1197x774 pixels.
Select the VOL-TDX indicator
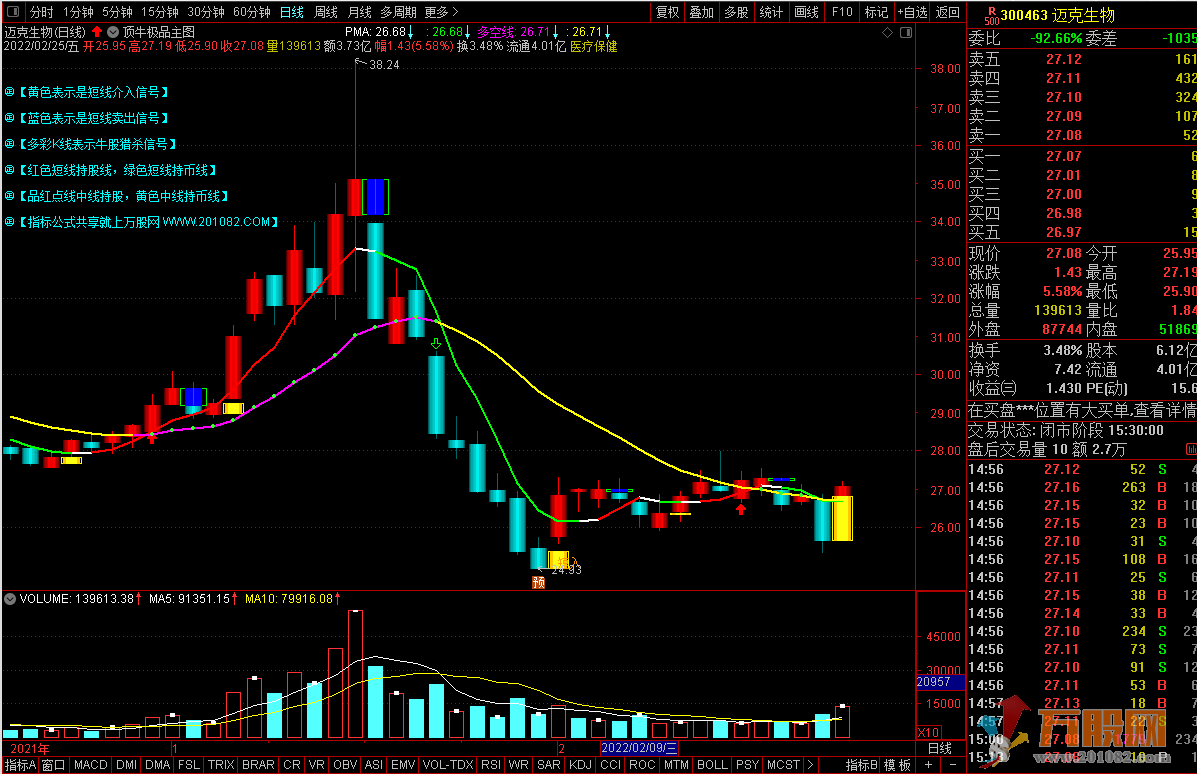448,765
